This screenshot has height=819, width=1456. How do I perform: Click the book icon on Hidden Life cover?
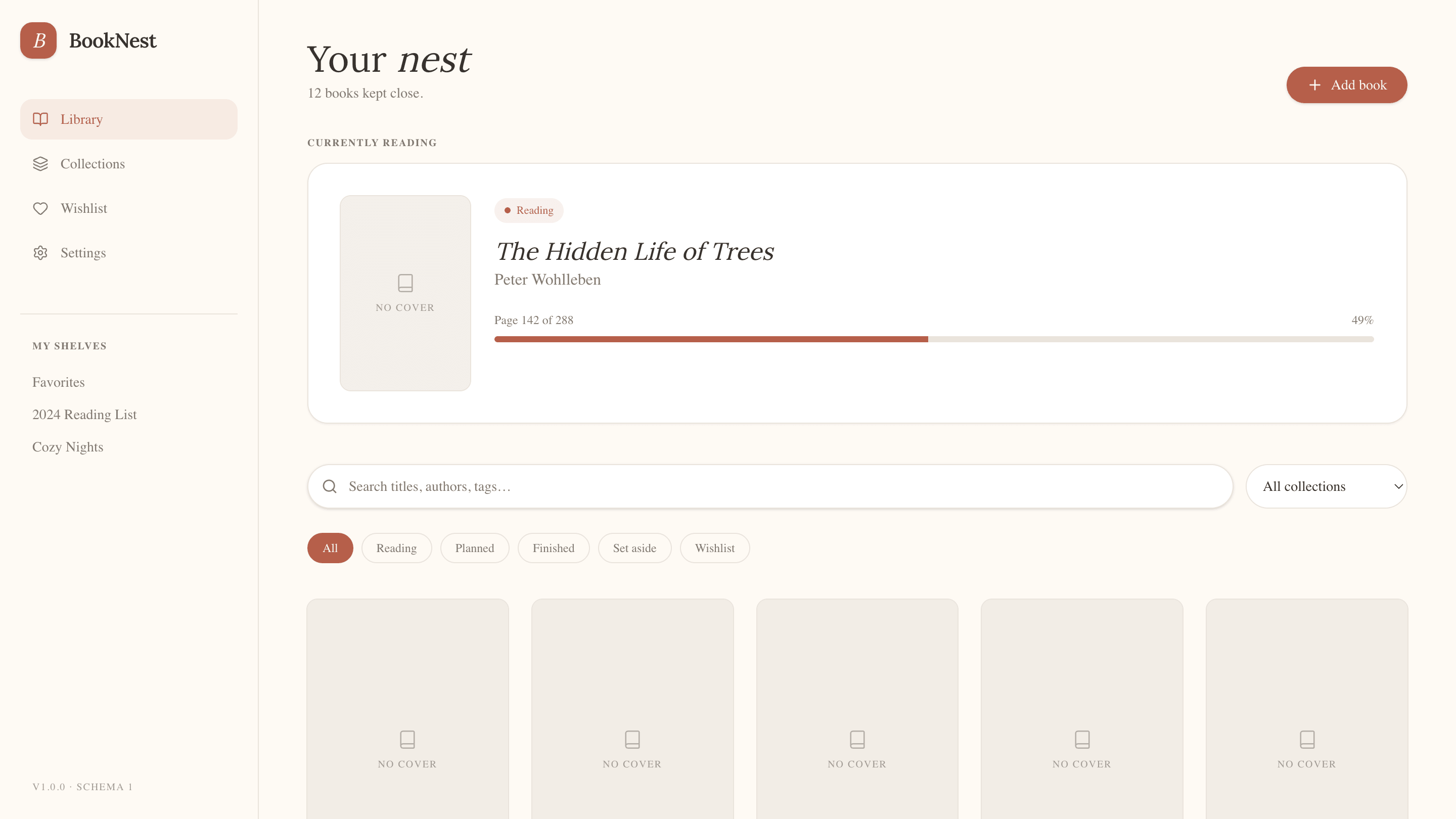point(405,283)
